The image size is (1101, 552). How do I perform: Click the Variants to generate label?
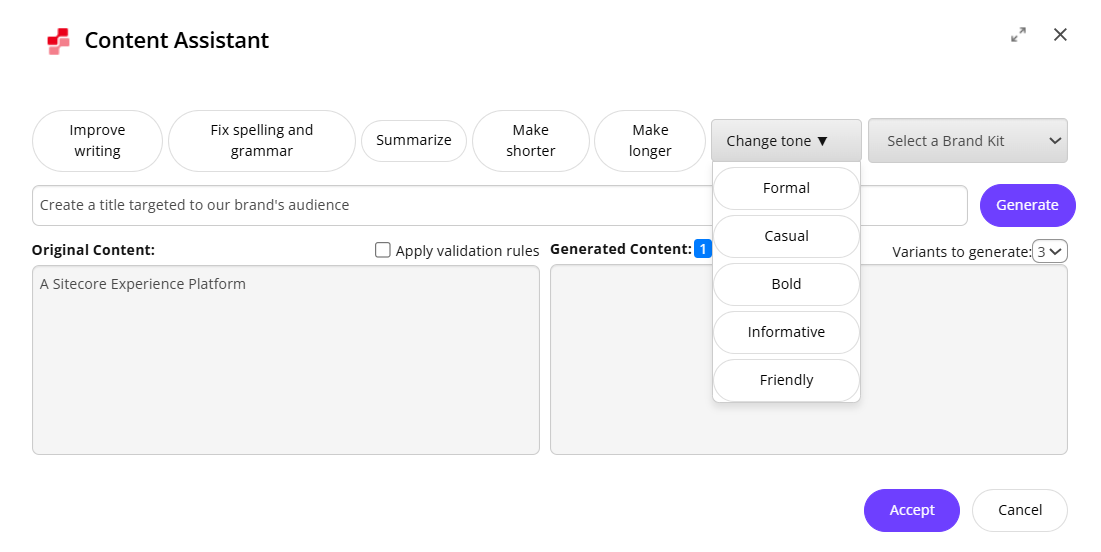point(961,252)
